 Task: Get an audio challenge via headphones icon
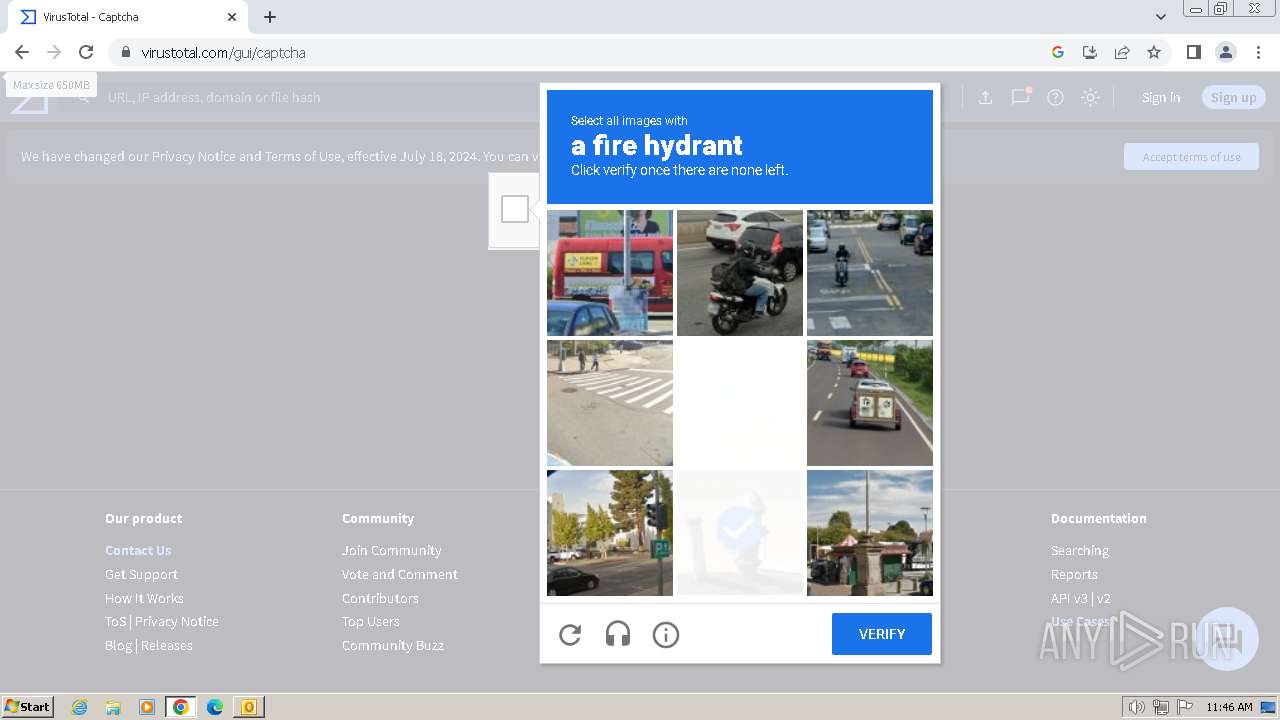coord(618,634)
